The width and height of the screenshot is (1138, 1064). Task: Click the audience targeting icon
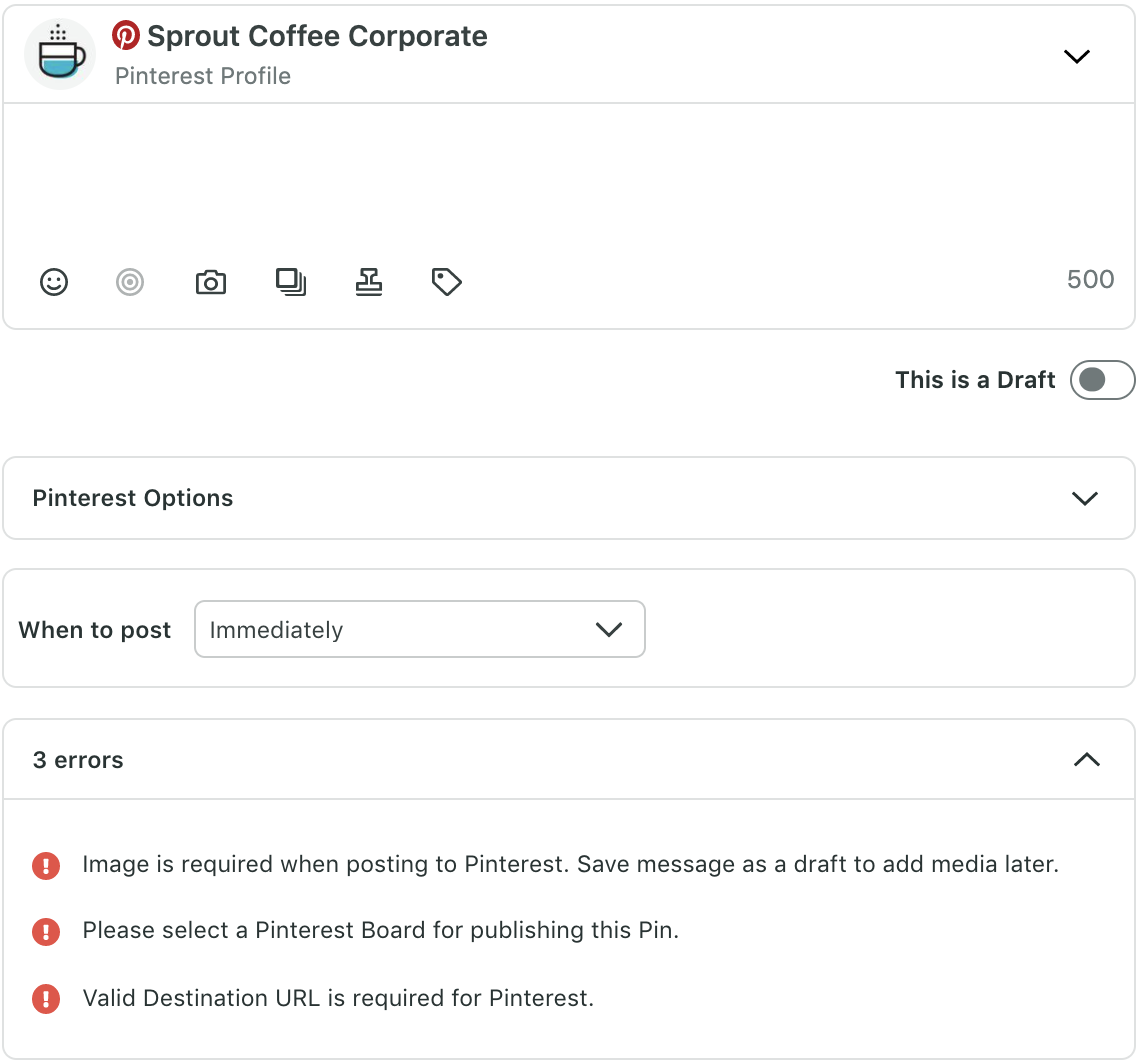(130, 282)
